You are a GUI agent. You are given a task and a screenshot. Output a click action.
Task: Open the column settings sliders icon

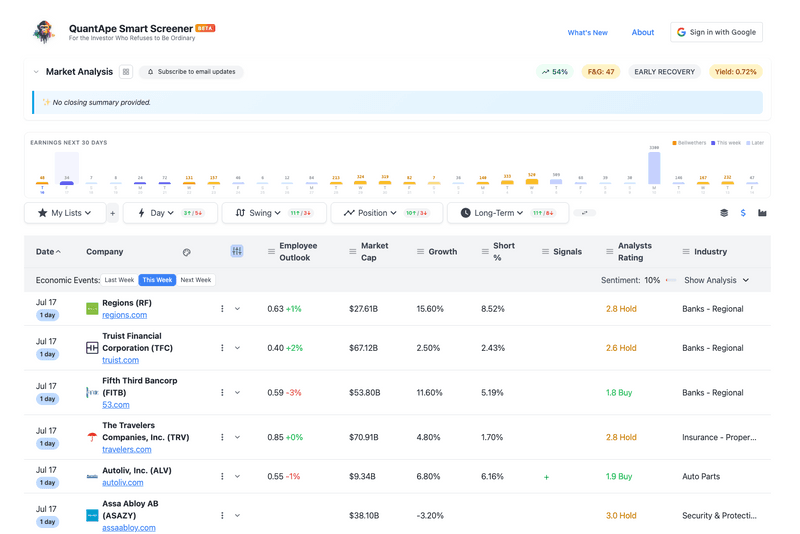click(237, 251)
